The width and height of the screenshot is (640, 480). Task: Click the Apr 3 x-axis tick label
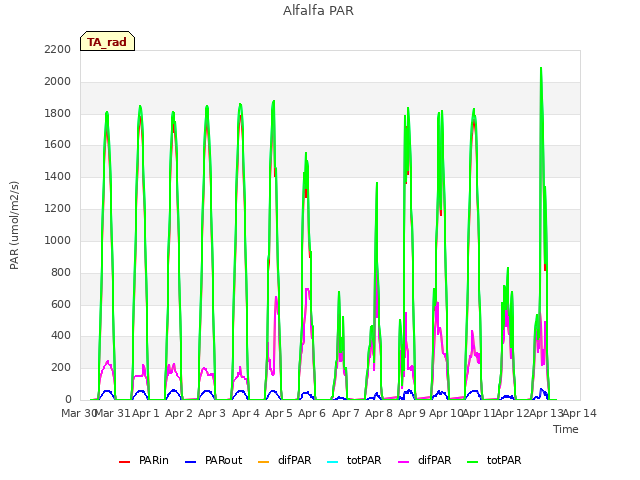212,413
